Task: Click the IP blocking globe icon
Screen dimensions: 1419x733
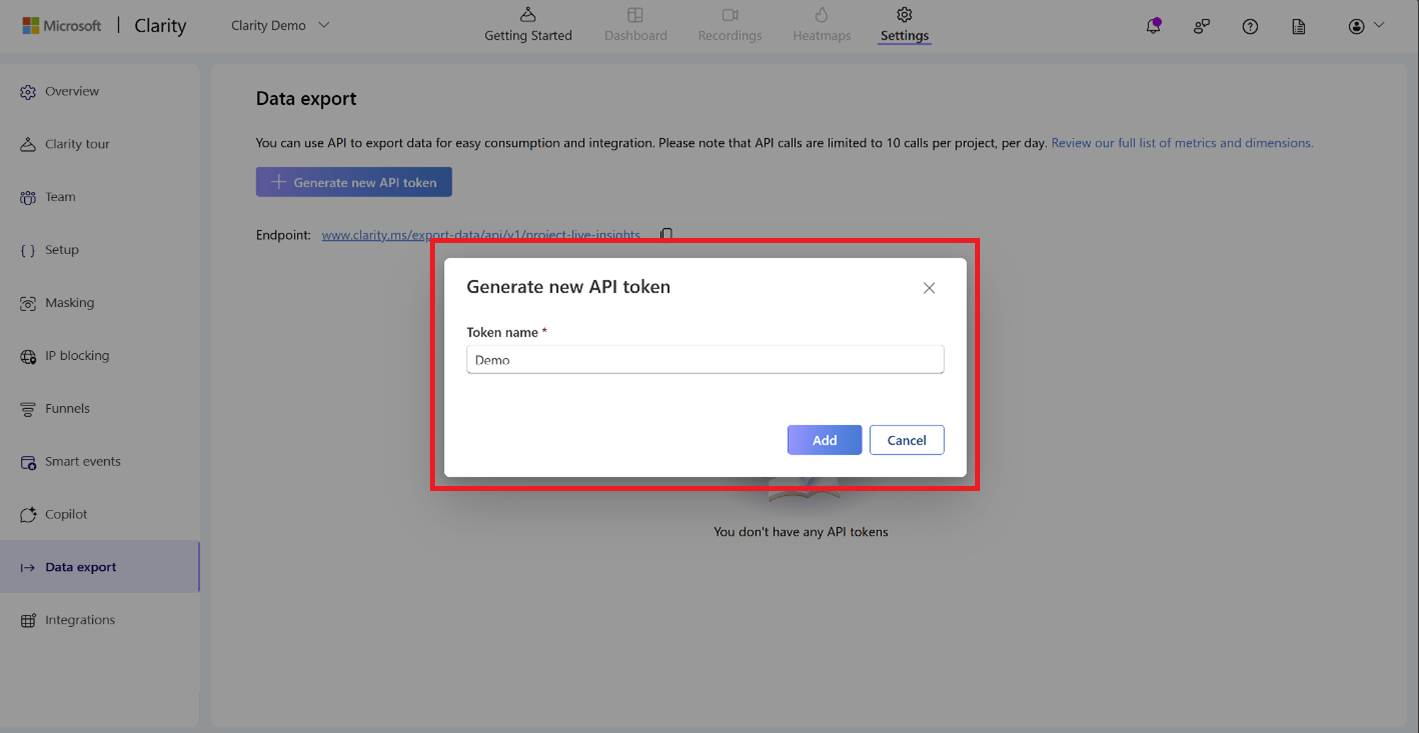Action: click(x=28, y=357)
